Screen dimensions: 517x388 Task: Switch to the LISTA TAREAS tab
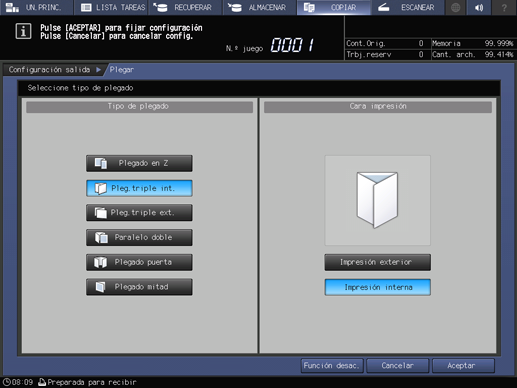click(x=111, y=7)
